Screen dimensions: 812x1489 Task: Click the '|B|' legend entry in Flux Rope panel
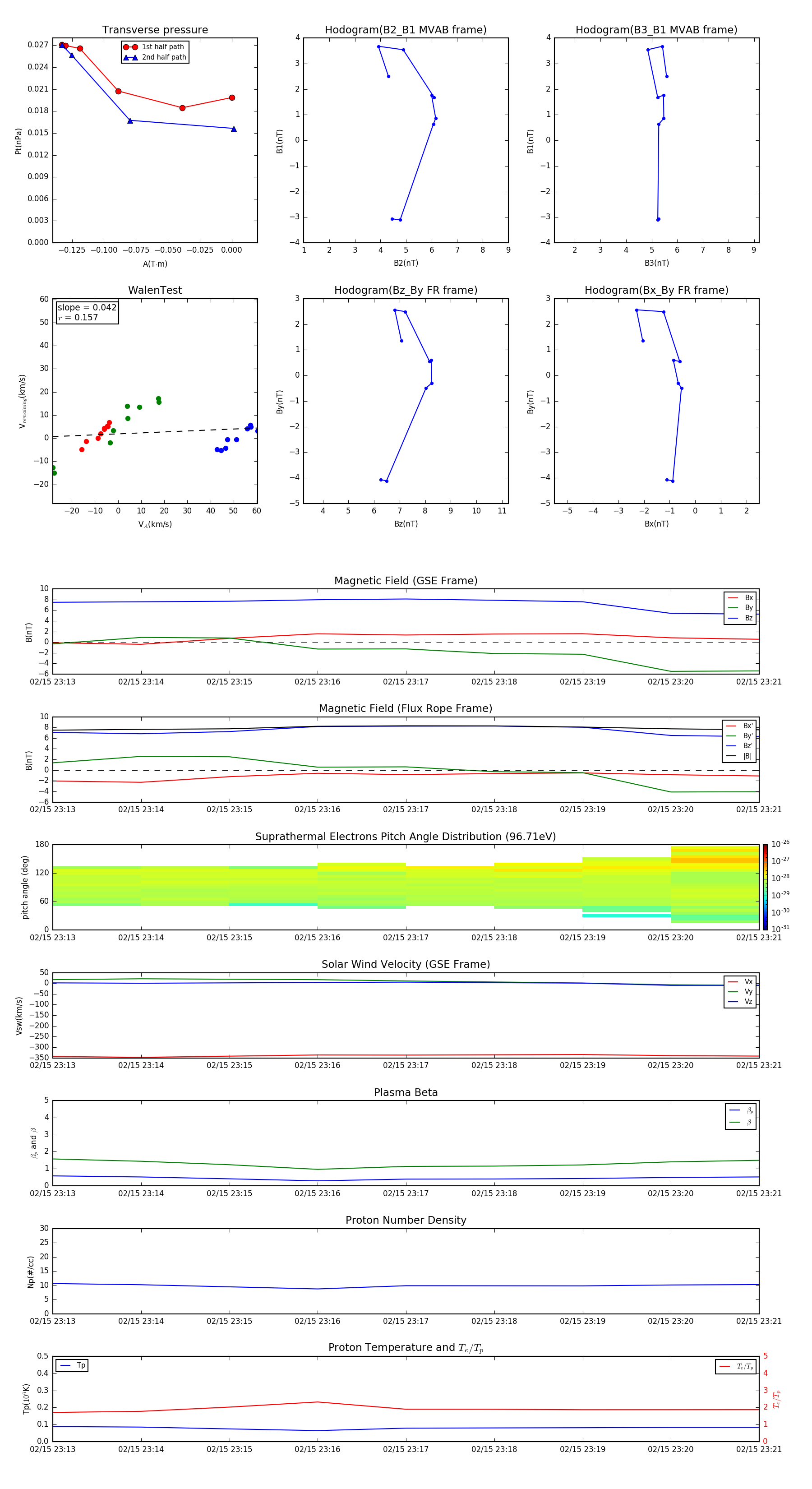740,756
